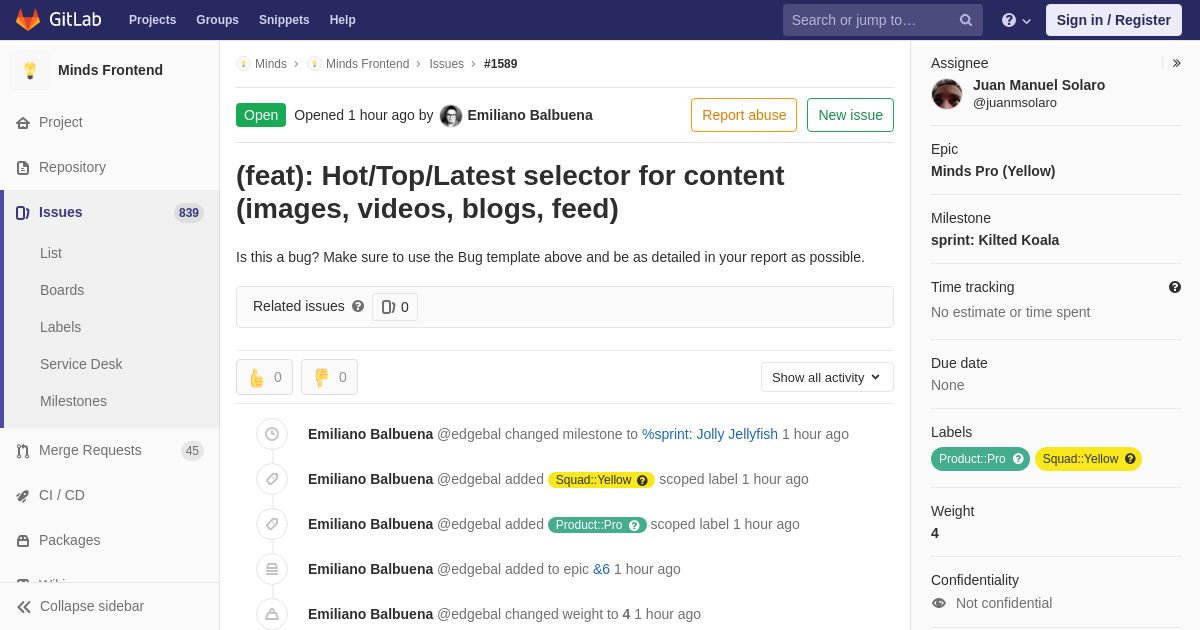
Task: Click the Minds breadcrumb link
Action: (271, 64)
